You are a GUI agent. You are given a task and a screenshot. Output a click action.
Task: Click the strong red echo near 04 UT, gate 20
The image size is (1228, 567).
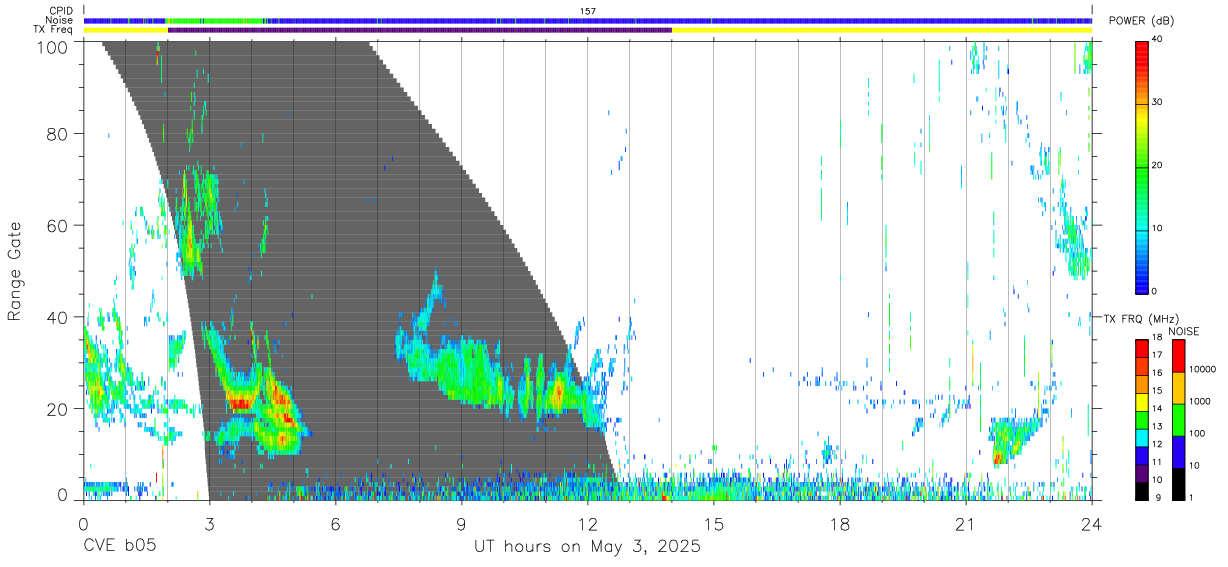pos(240,403)
